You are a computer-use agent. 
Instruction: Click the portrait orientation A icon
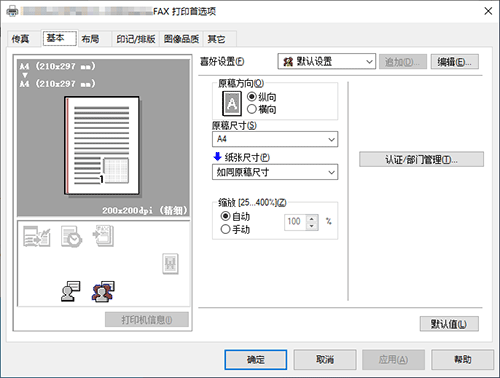(x=232, y=103)
